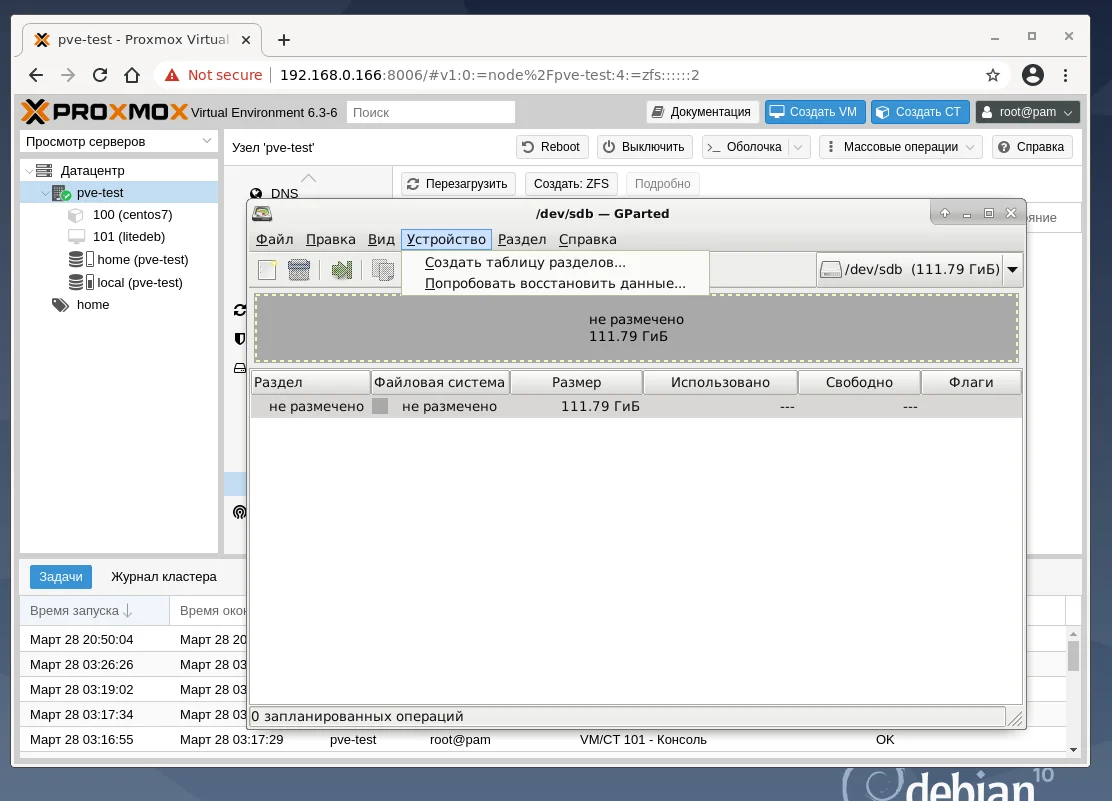The width and height of the screenshot is (1112, 801).
Task: Select home (pve-test) storage in tree
Action: (x=143, y=260)
